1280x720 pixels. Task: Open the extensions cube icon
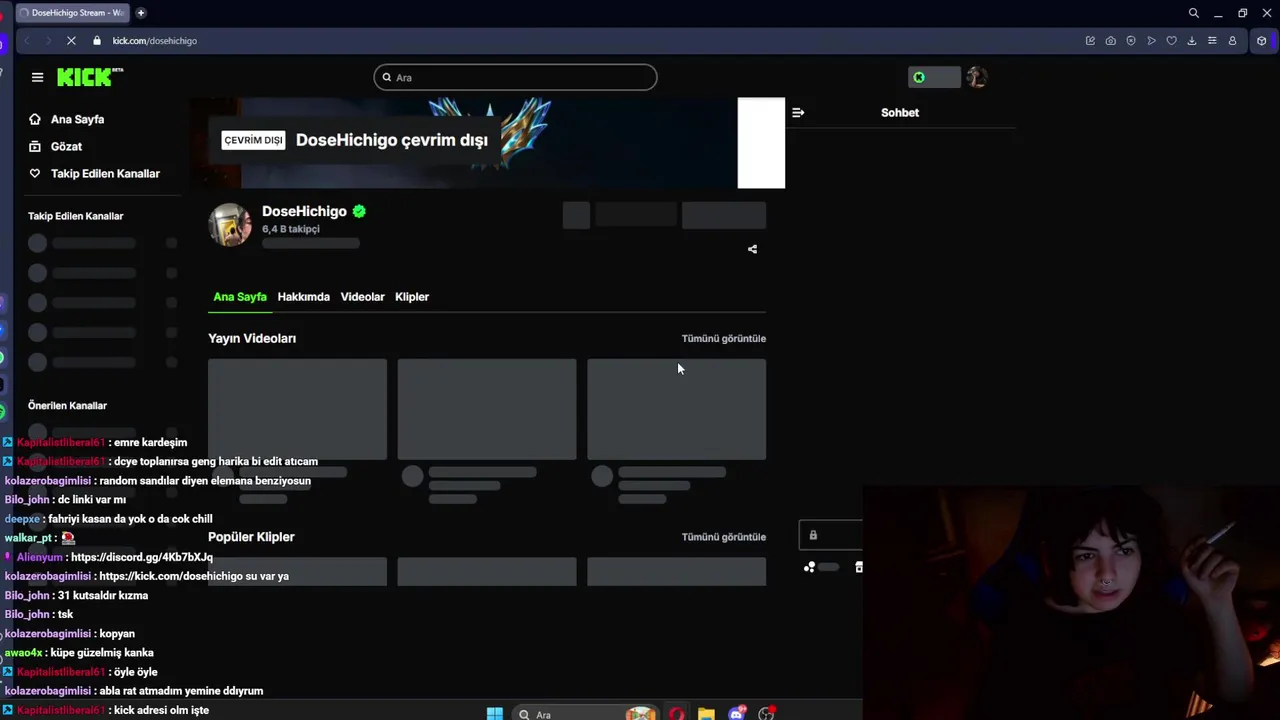point(1262,41)
